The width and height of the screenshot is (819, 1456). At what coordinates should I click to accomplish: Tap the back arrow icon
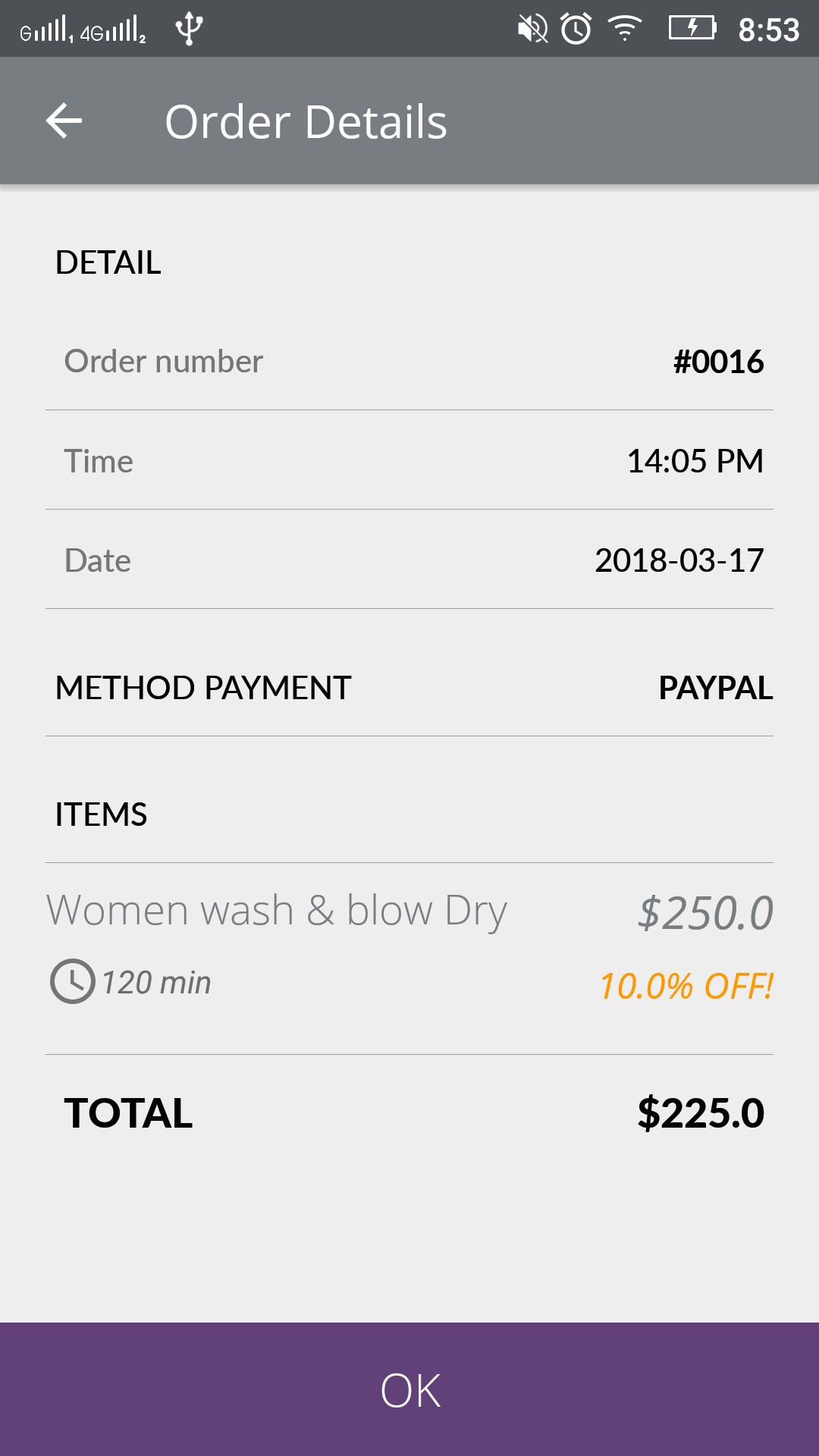point(64,121)
